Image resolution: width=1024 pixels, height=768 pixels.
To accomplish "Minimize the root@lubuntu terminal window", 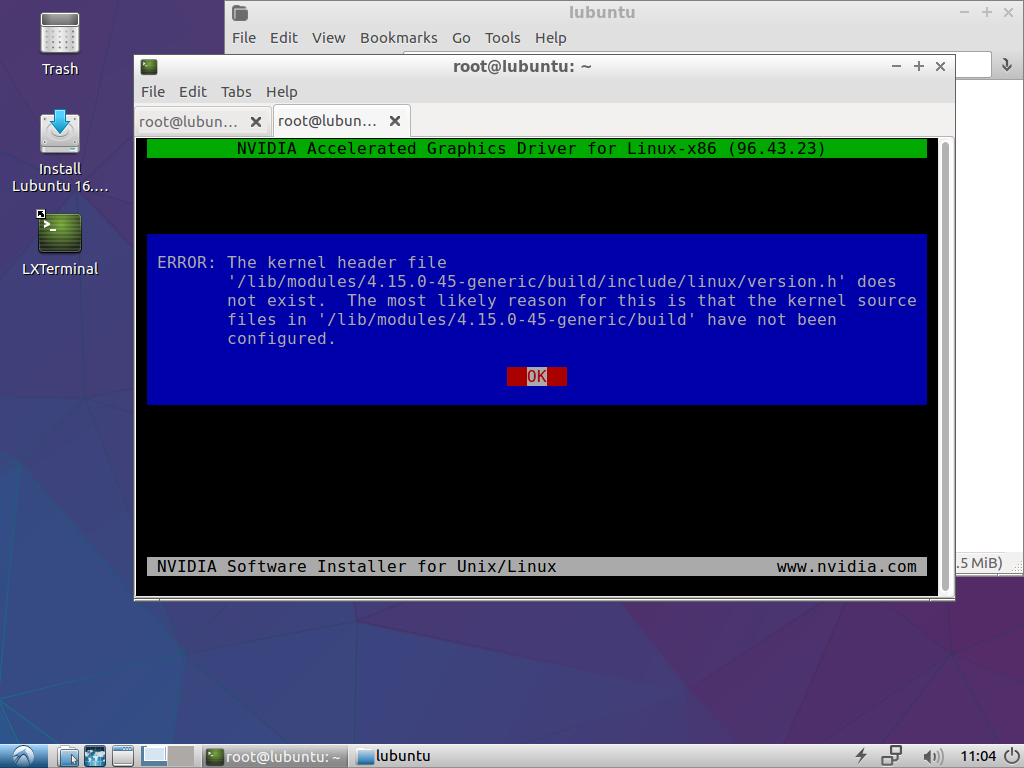I will coord(897,66).
